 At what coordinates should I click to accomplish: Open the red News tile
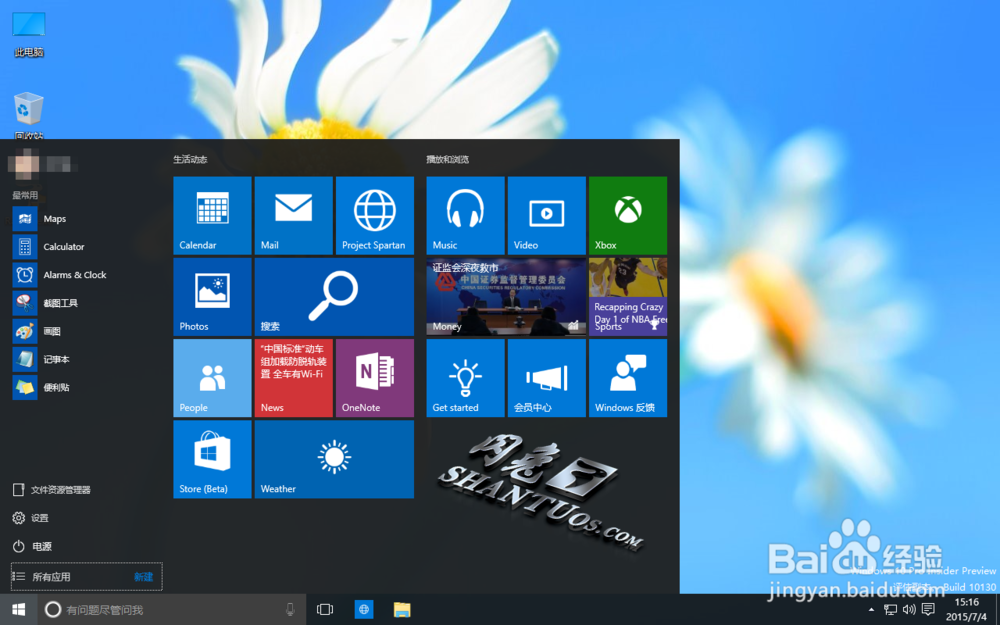293,378
